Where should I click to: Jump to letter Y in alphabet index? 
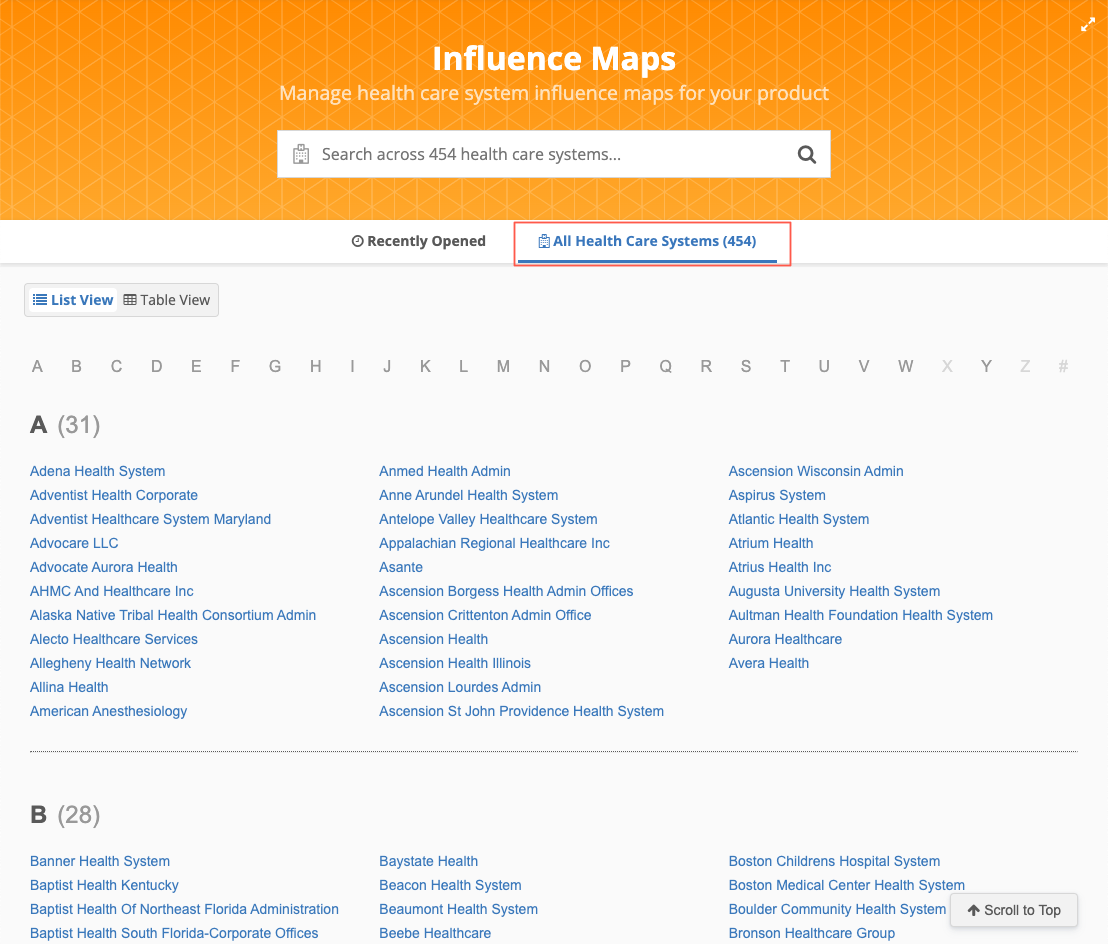(x=986, y=366)
